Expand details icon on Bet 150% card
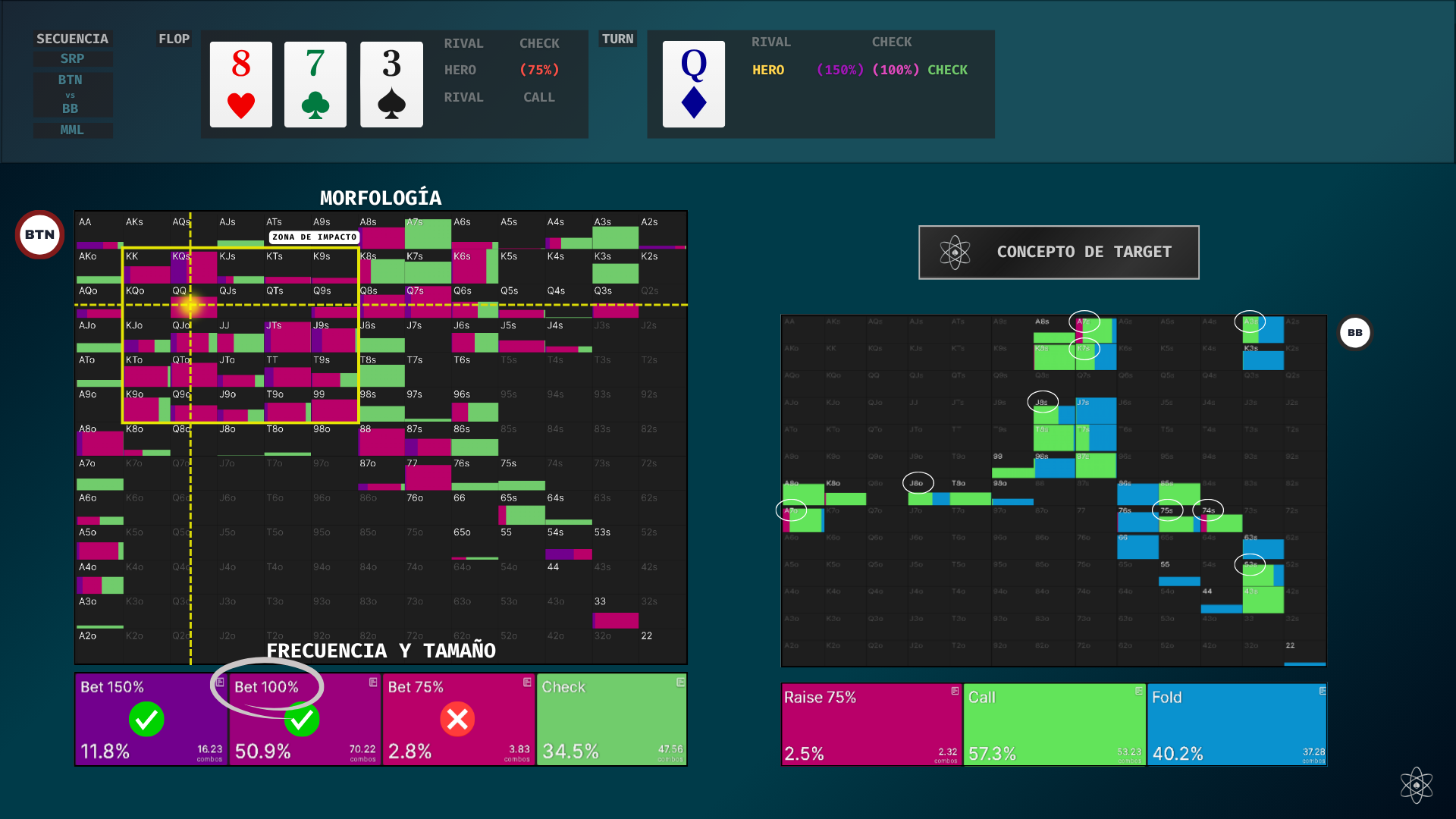The height and width of the screenshot is (819, 1456). click(220, 682)
